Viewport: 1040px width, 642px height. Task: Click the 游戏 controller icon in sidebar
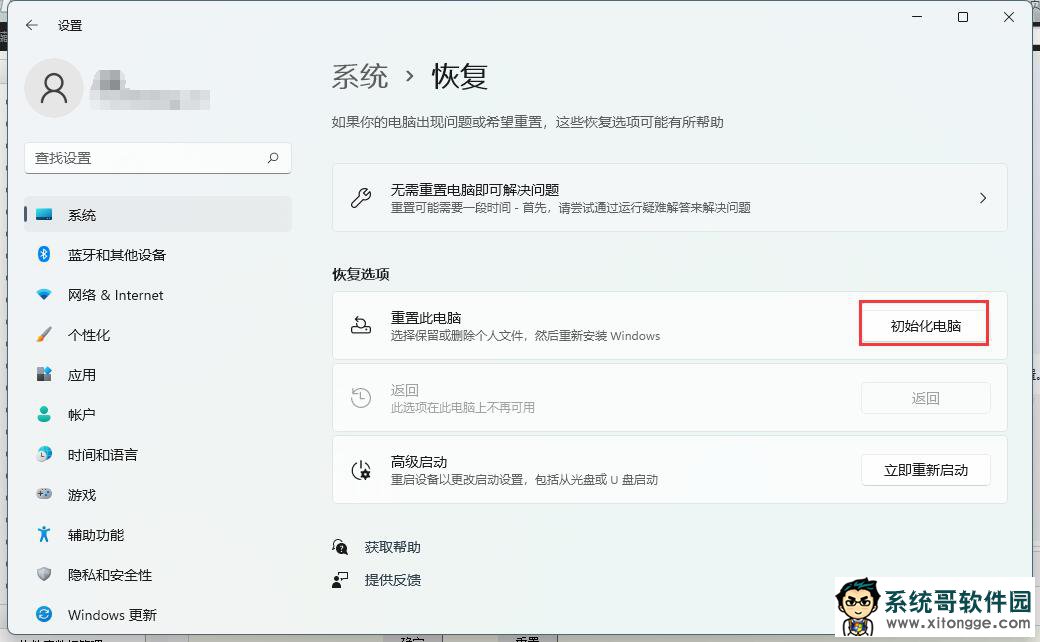pyautogui.click(x=44, y=494)
